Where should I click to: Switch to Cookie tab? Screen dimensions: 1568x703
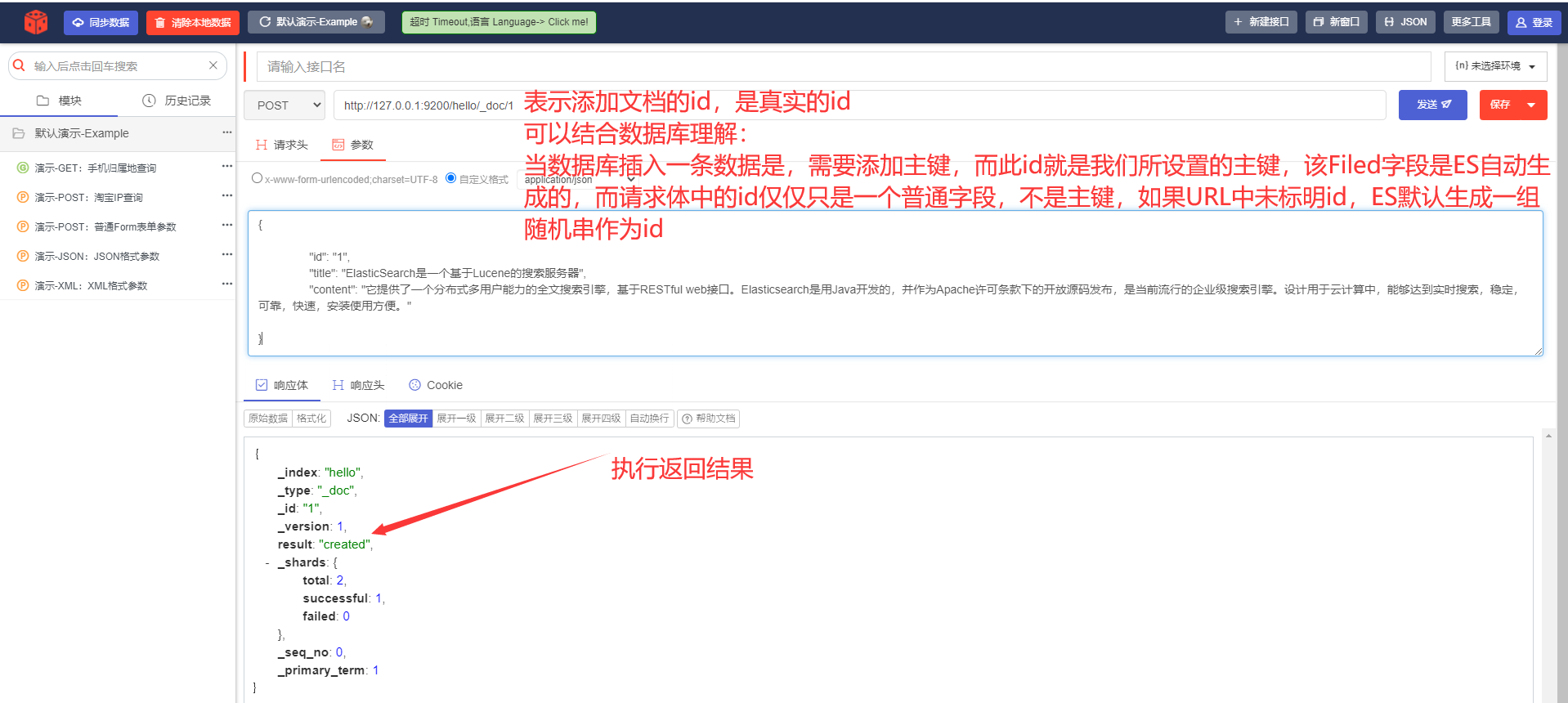(x=436, y=385)
